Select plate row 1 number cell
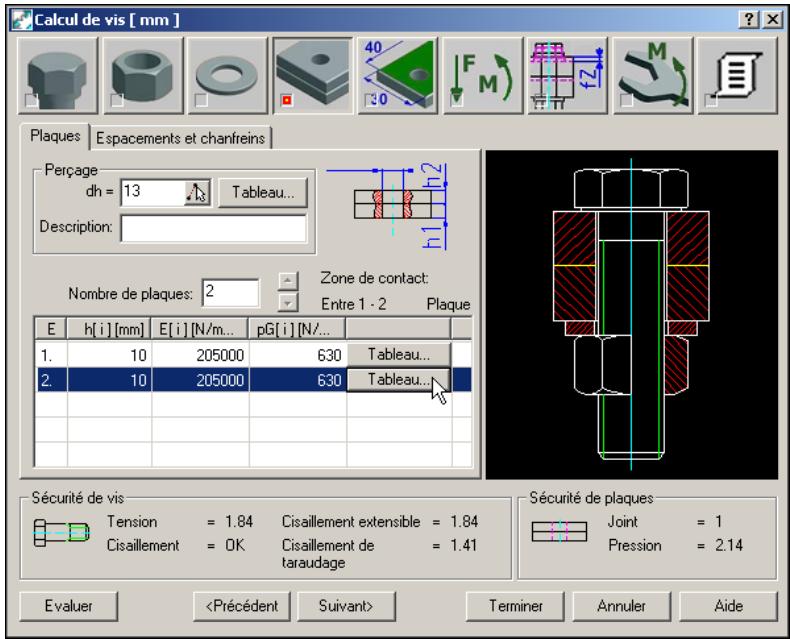790x639 pixels. pos(51,355)
